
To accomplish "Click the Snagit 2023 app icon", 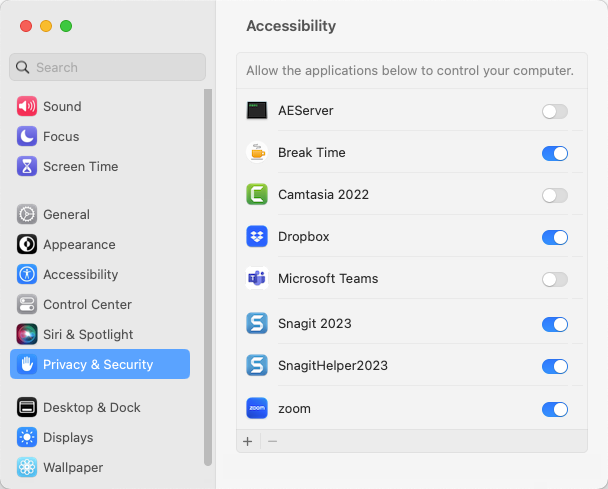I will click(257, 323).
